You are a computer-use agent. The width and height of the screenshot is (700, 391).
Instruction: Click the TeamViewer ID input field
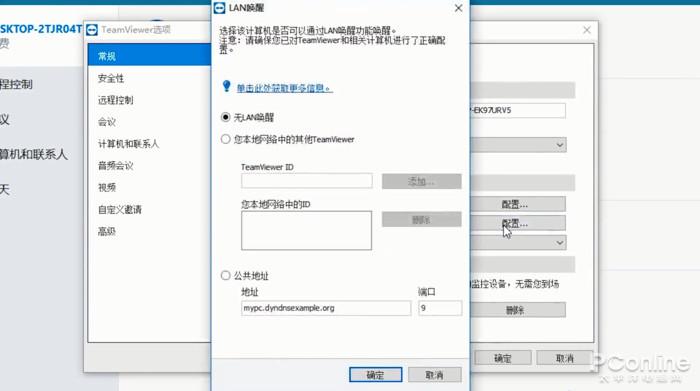pyautogui.click(x=307, y=181)
